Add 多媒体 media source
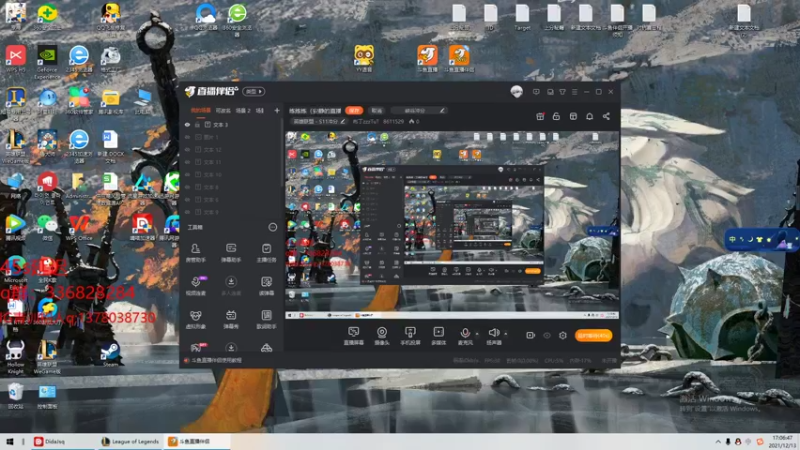Screen dimensions: 800x450 click(x=439, y=336)
